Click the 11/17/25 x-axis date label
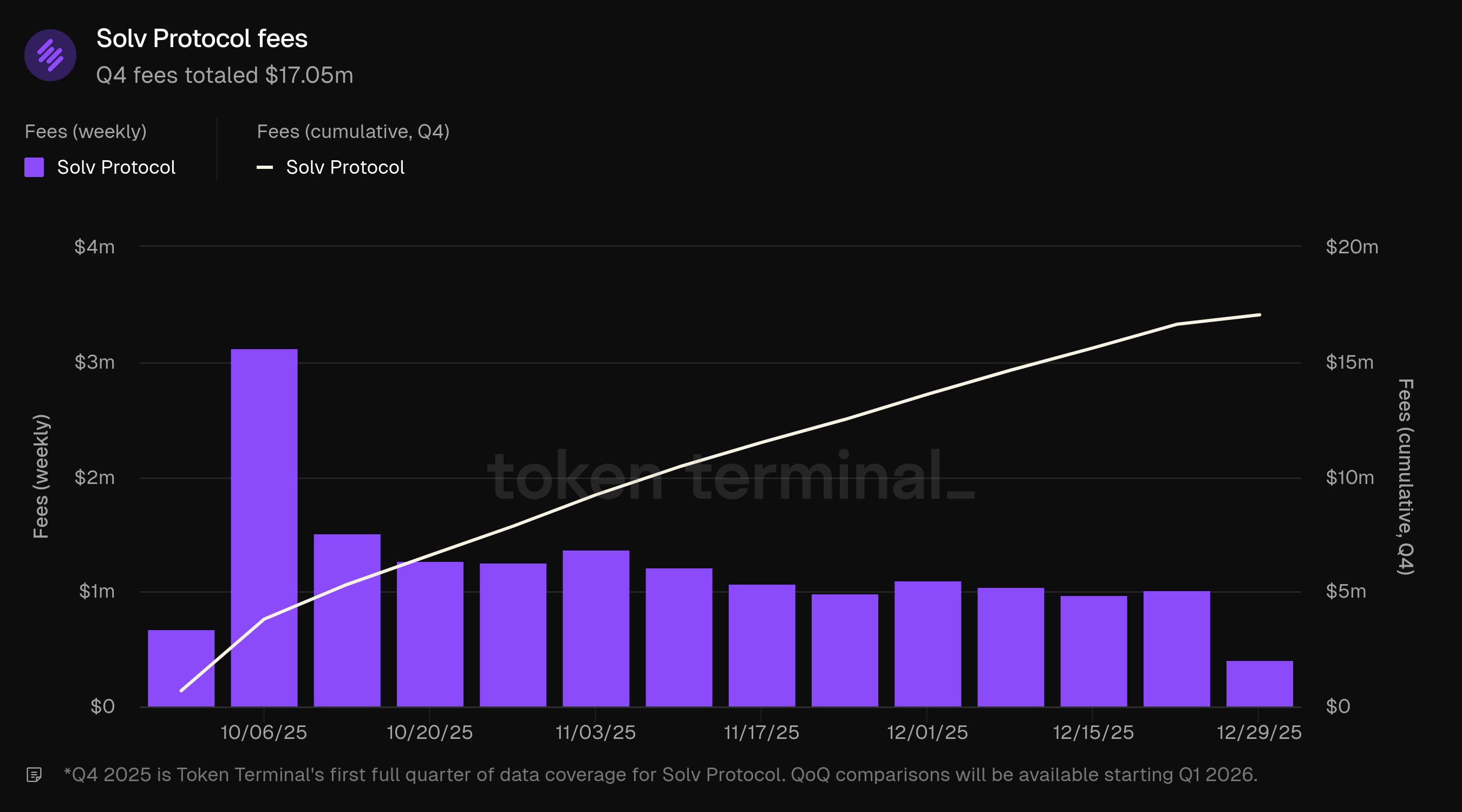 click(761, 732)
